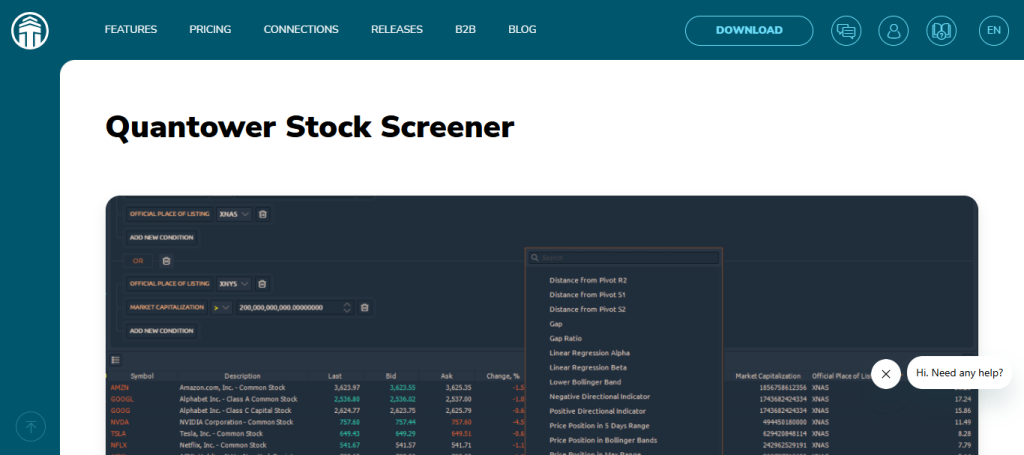Click the DOWNLOAD button
Image resolution: width=1024 pixels, height=455 pixels.
click(749, 31)
